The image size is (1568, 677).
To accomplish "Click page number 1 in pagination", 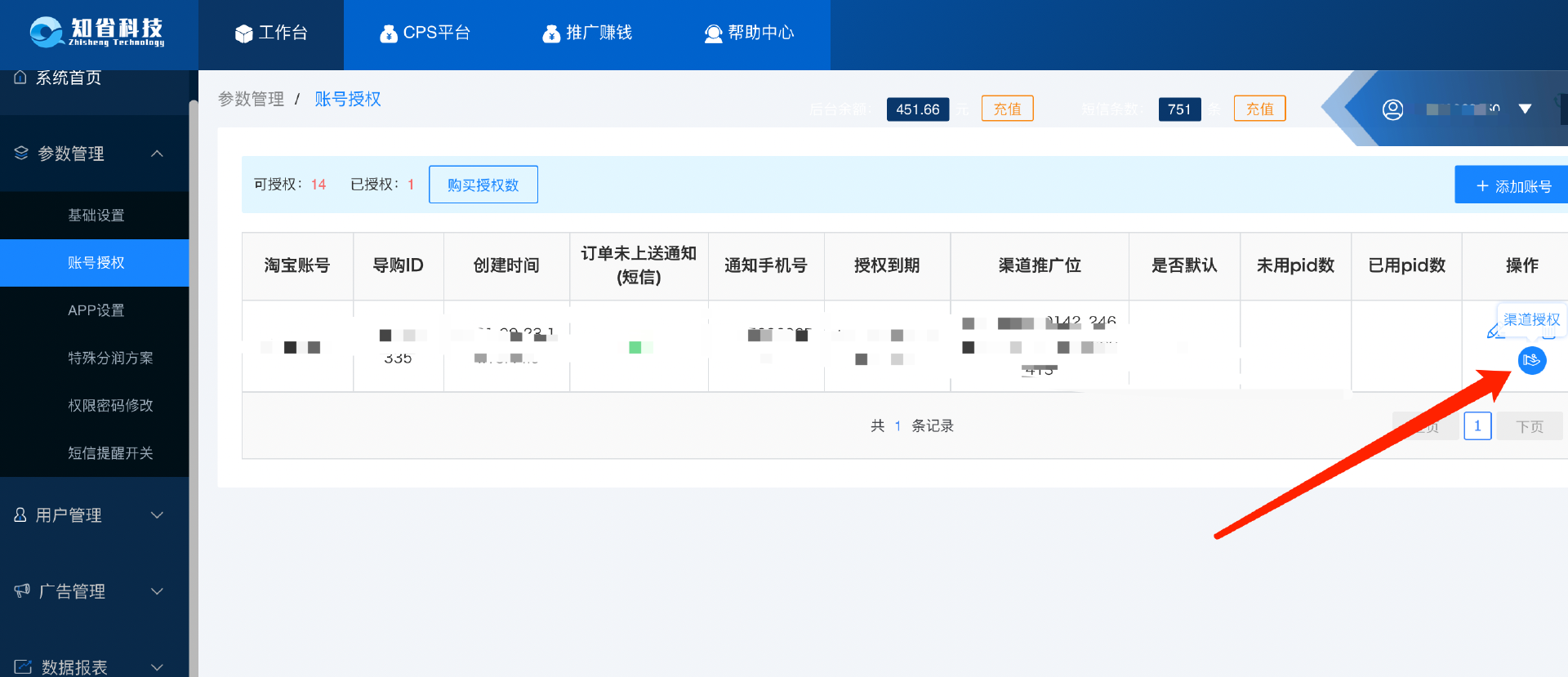I will tap(1477, 426).
